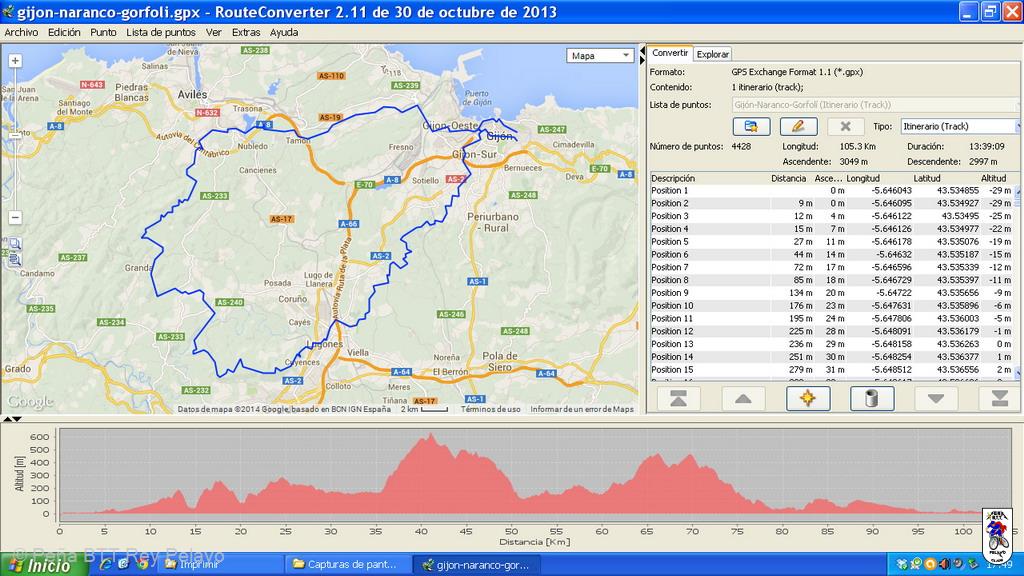
Task: Zoom out the map with minus button
Action: (x=16, y=217)
